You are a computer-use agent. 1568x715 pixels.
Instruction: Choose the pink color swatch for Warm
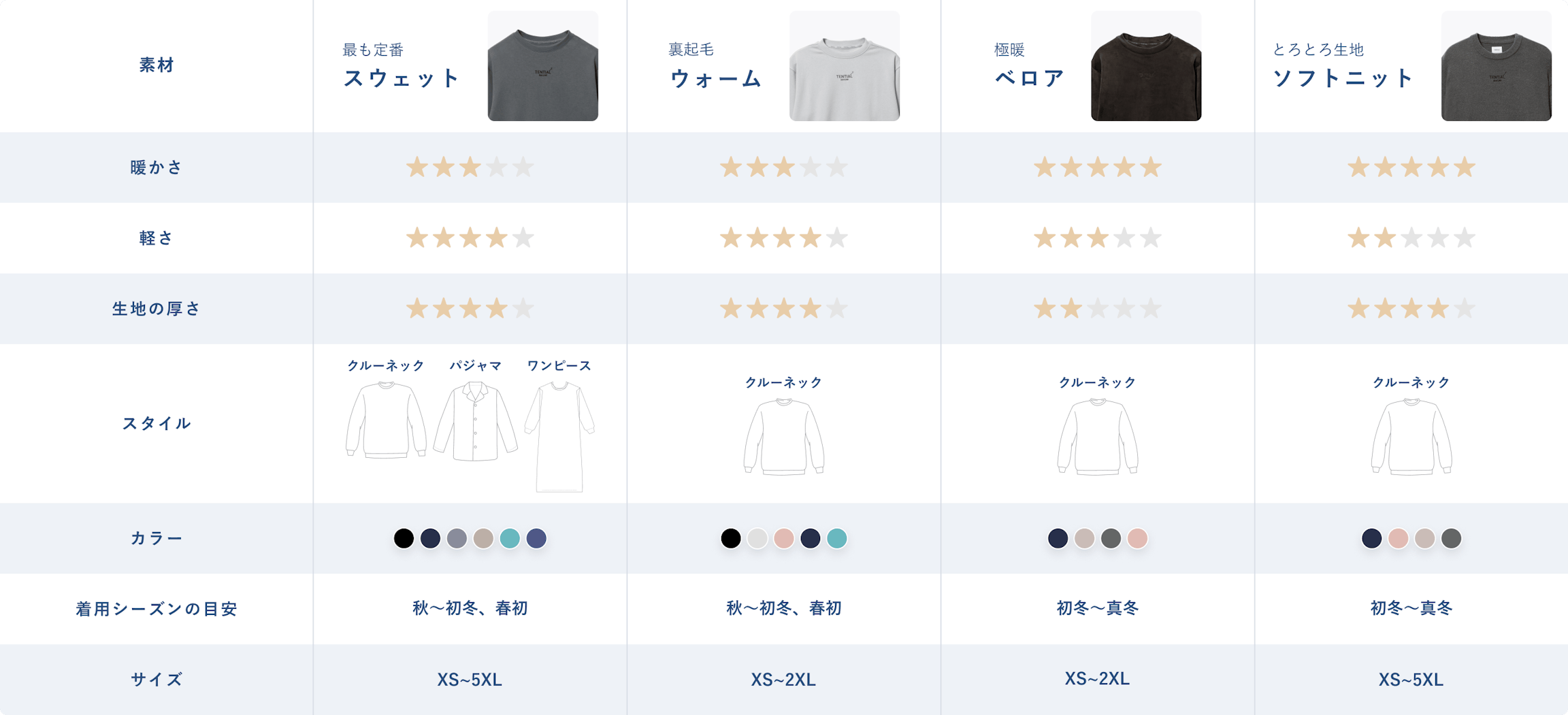pyautogui.click(x=784, y=538)
